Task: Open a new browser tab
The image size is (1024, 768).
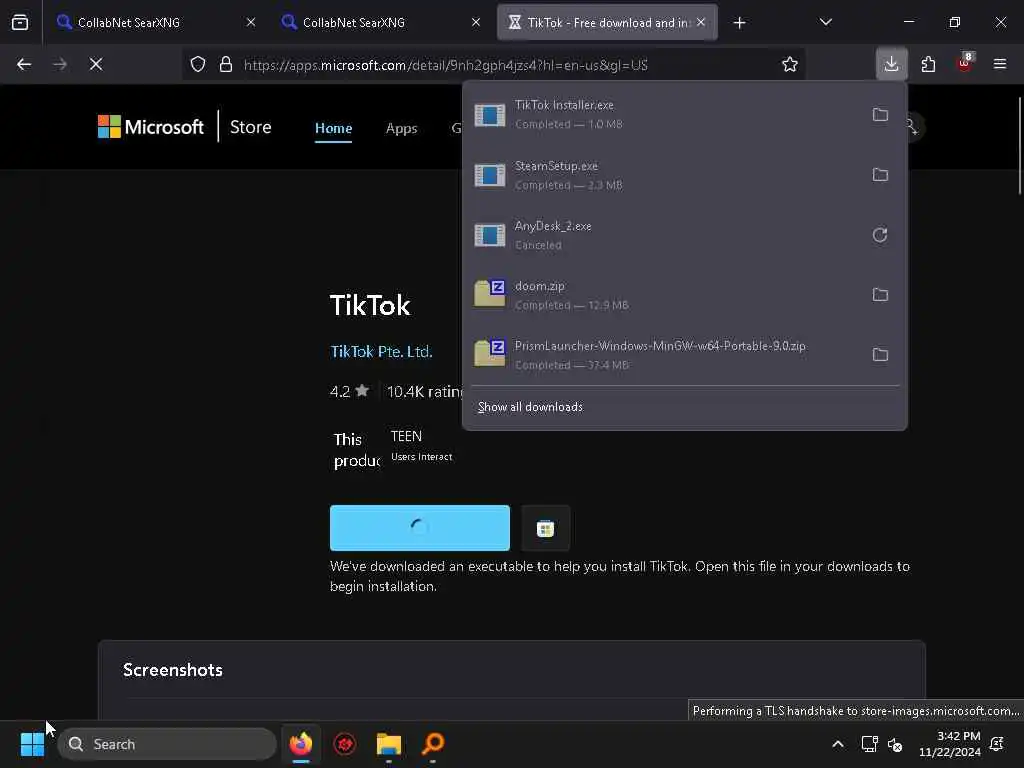Action: pos(739,23)
